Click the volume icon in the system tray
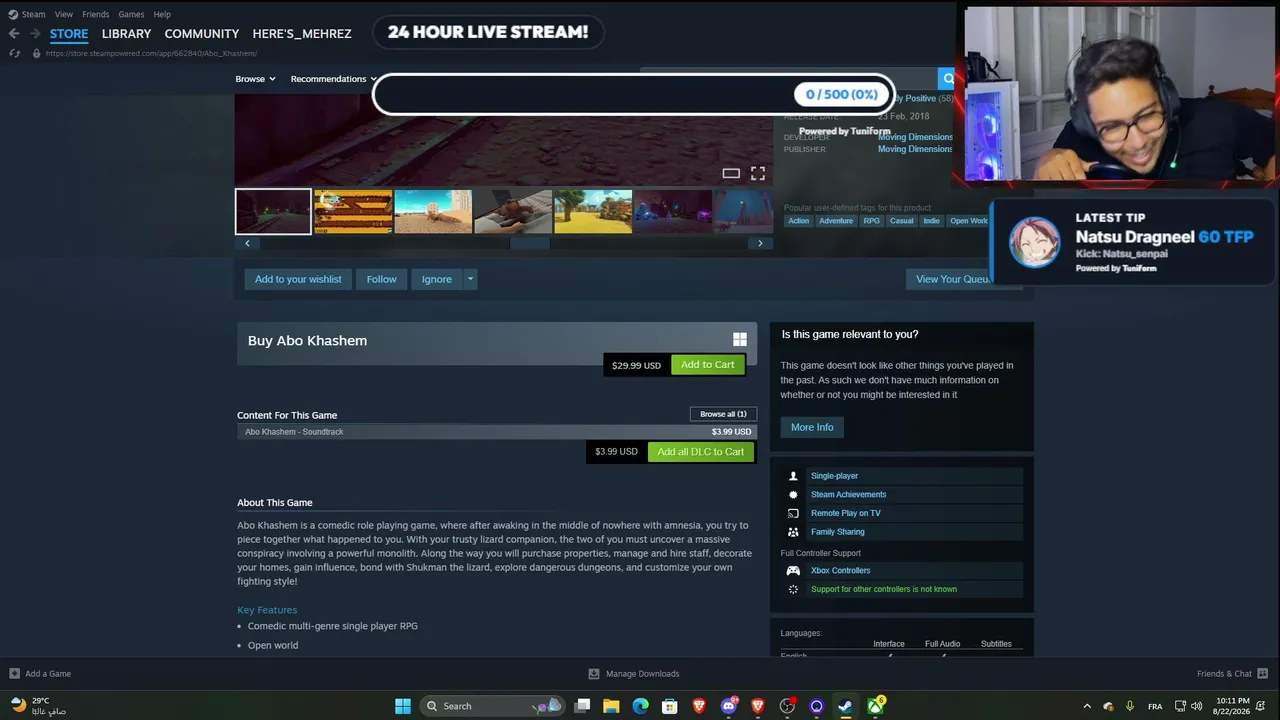 click(1197, 706)
